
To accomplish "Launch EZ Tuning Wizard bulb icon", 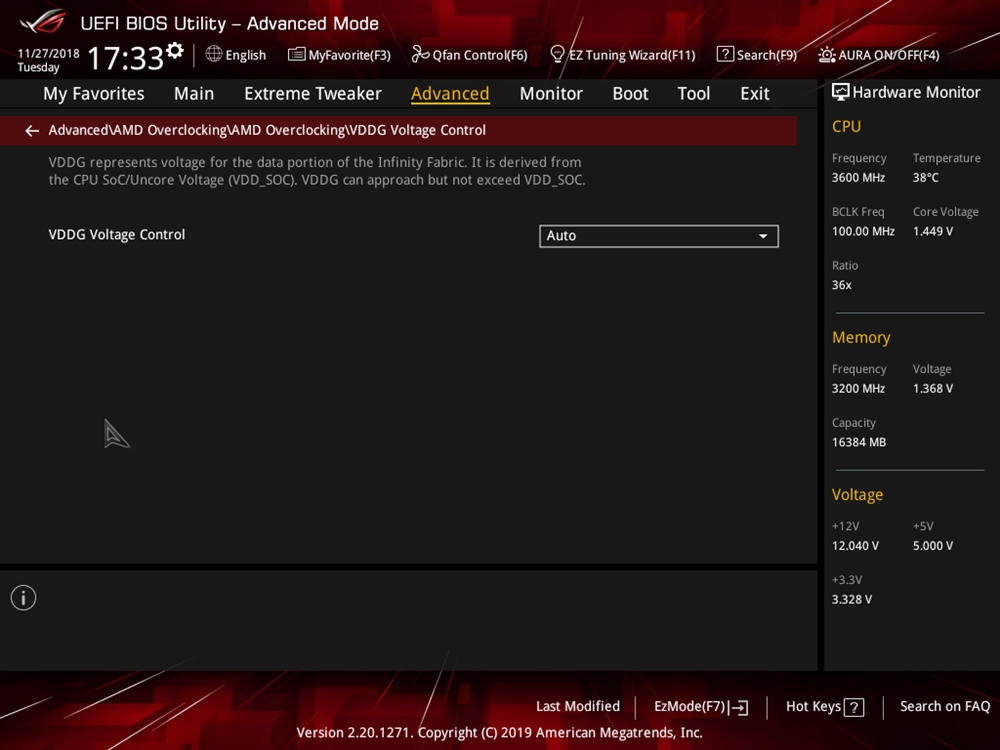I will click(557, 54).
